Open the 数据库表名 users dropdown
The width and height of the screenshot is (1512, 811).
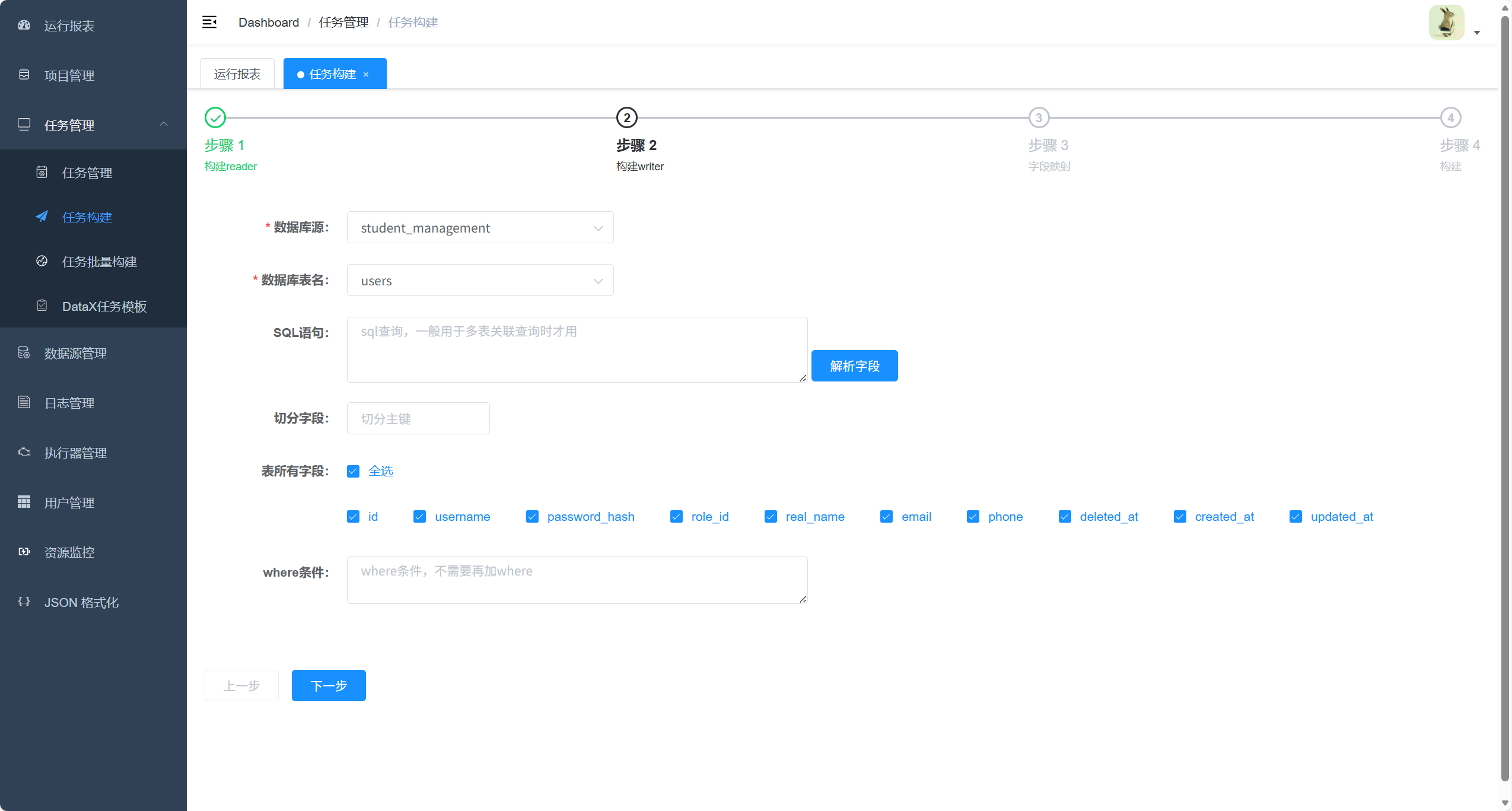pyautogui.click(x=480, y=281)
